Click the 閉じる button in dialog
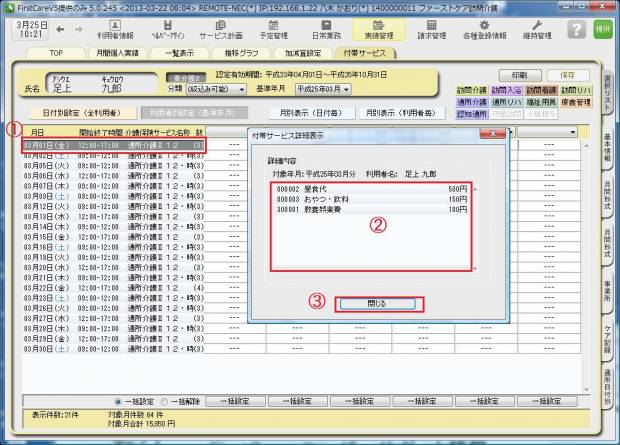 point(380,303)
